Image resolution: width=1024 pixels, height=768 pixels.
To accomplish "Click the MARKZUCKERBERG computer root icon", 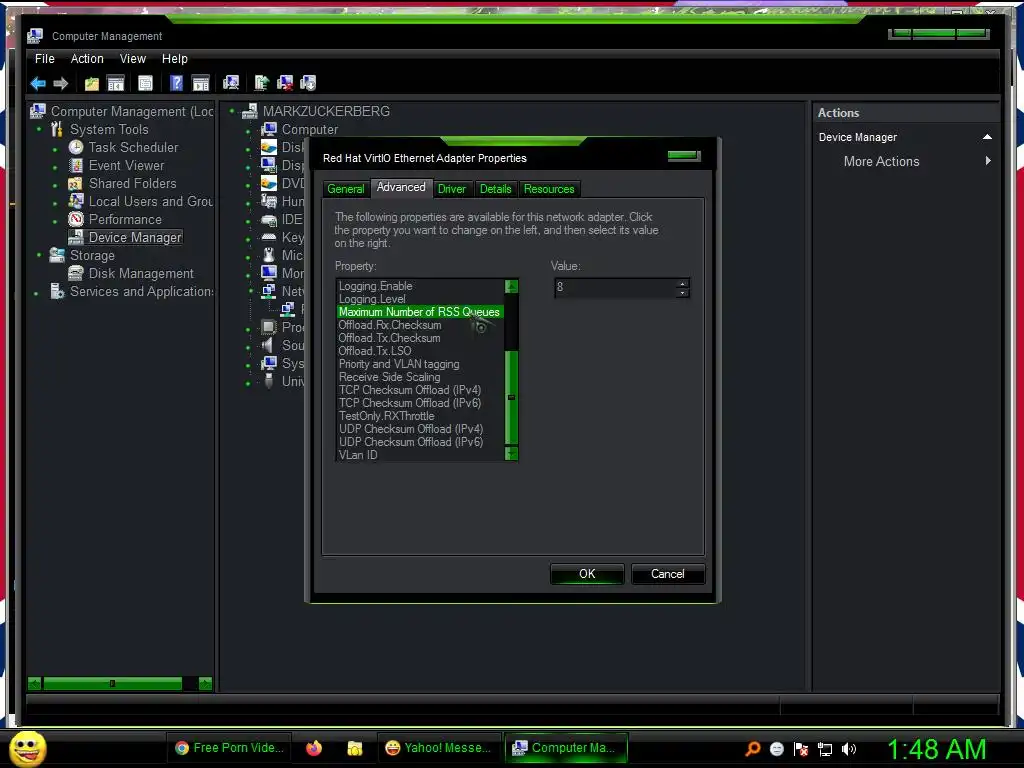I will click(249, 112).
